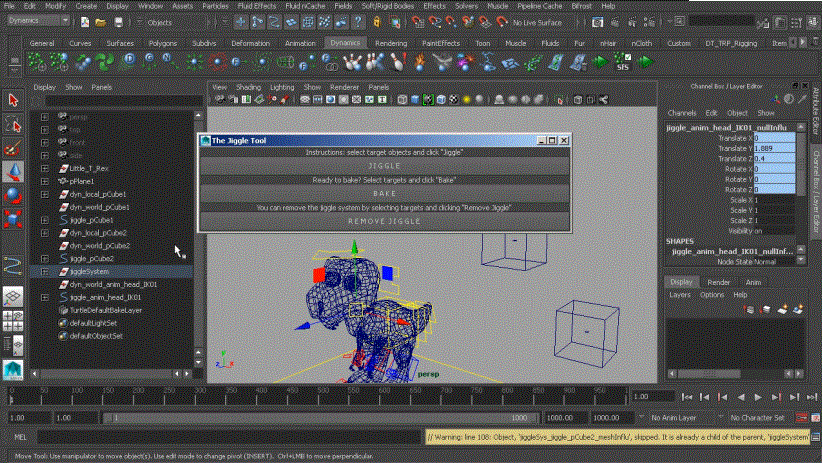
Task: Click the time range slider bar
Action: point(319,418)
